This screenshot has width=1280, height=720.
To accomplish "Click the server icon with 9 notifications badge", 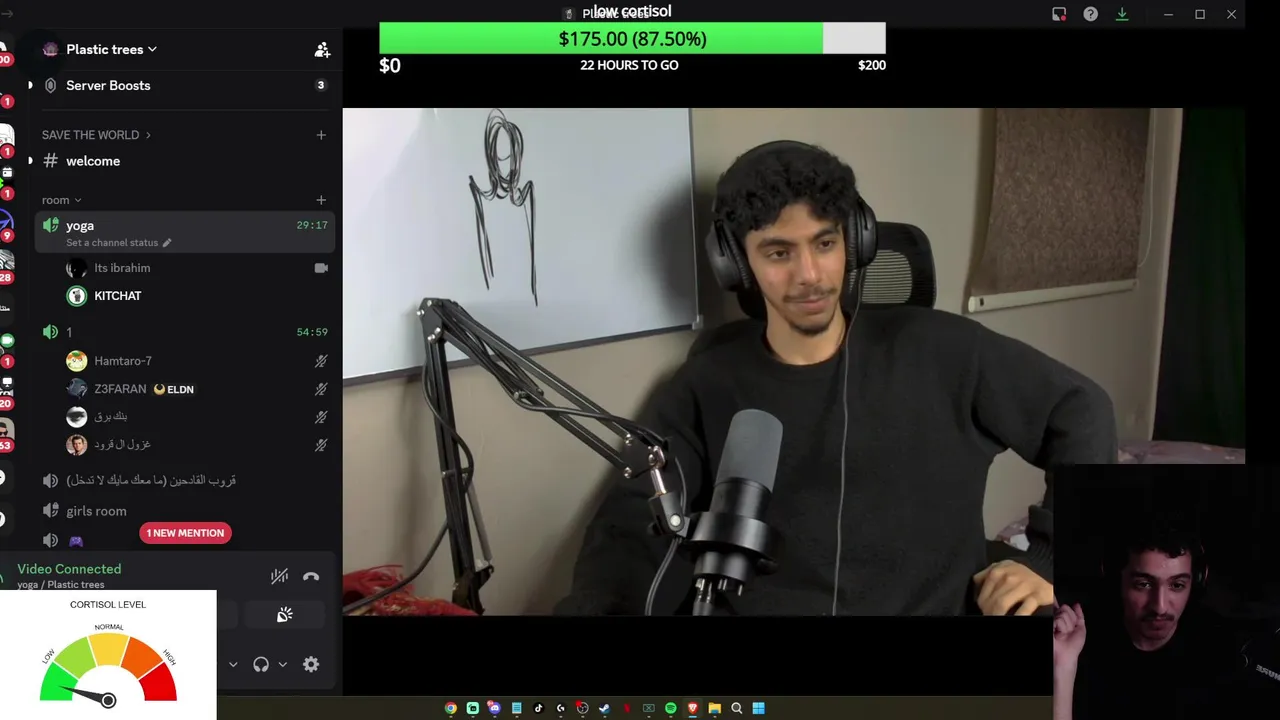I will (6, 224).
